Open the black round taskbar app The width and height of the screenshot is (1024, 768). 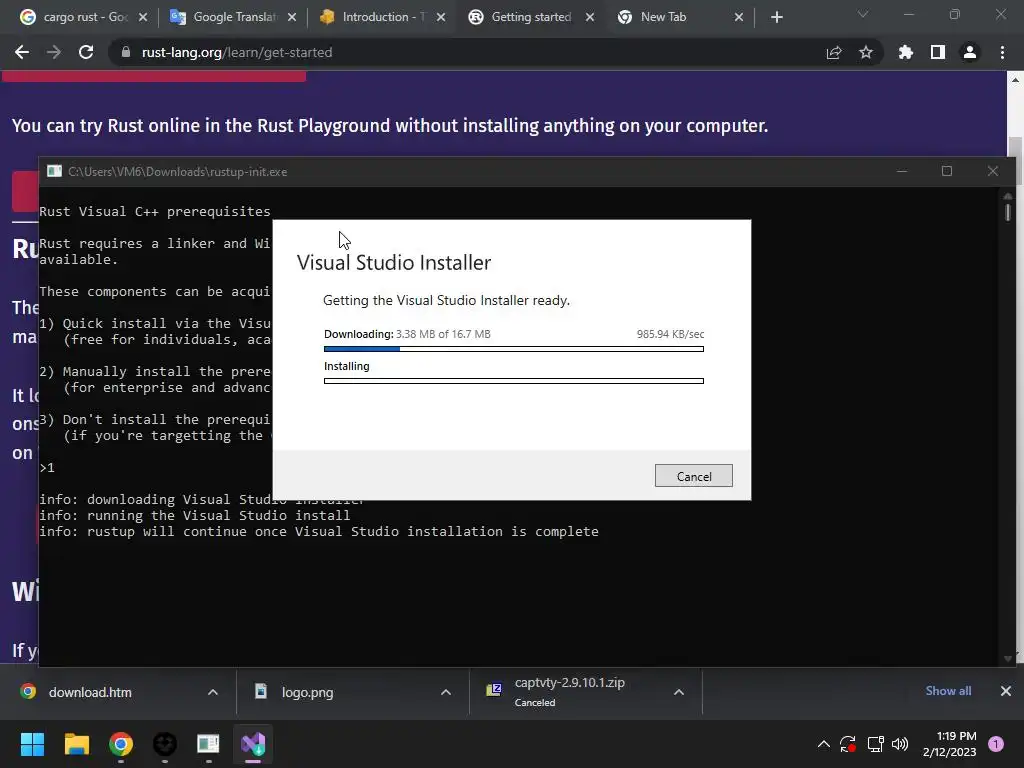point(165,744)
